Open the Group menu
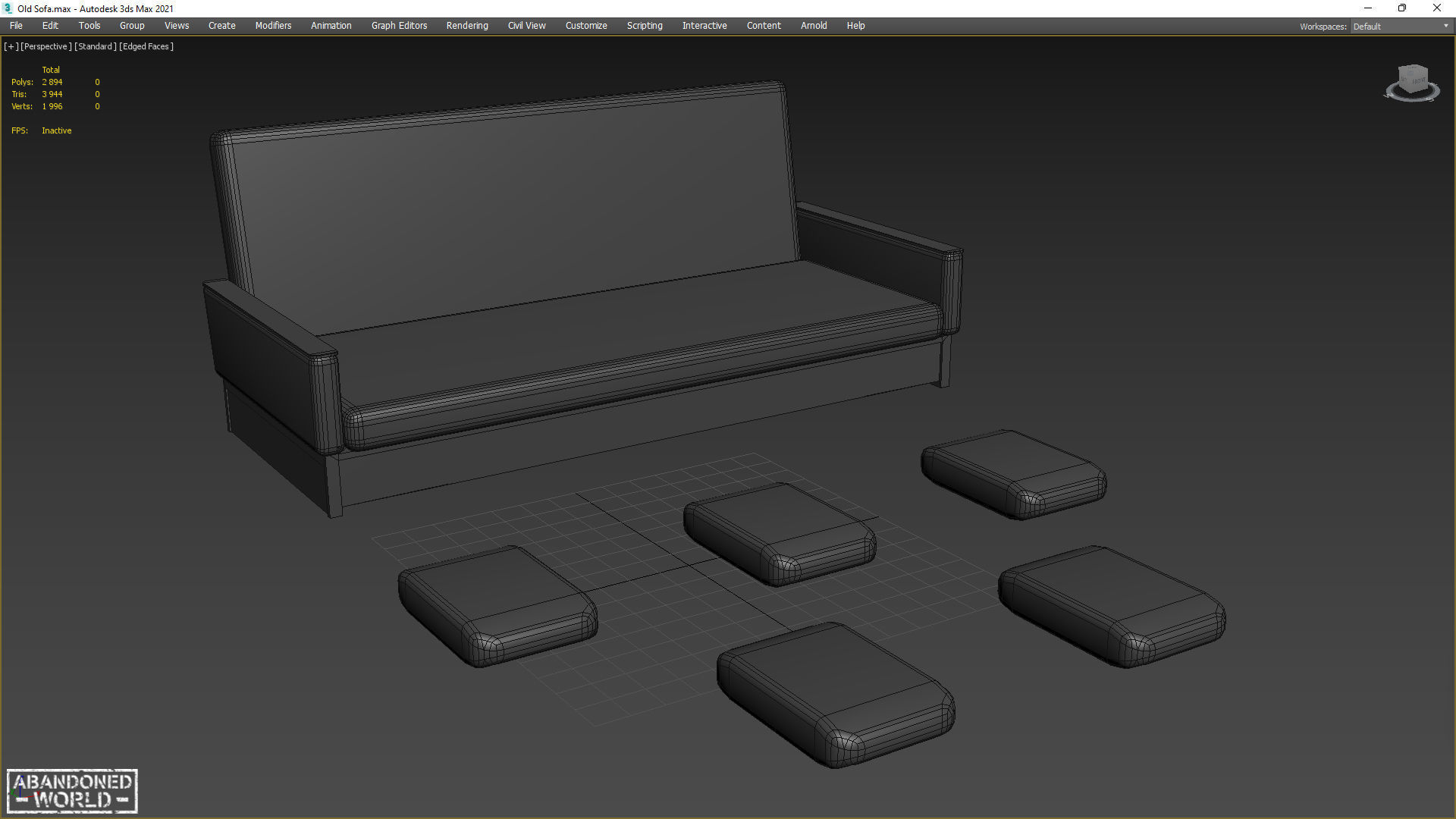This screenshot has width=1456, height=819. tap(132, 26)
